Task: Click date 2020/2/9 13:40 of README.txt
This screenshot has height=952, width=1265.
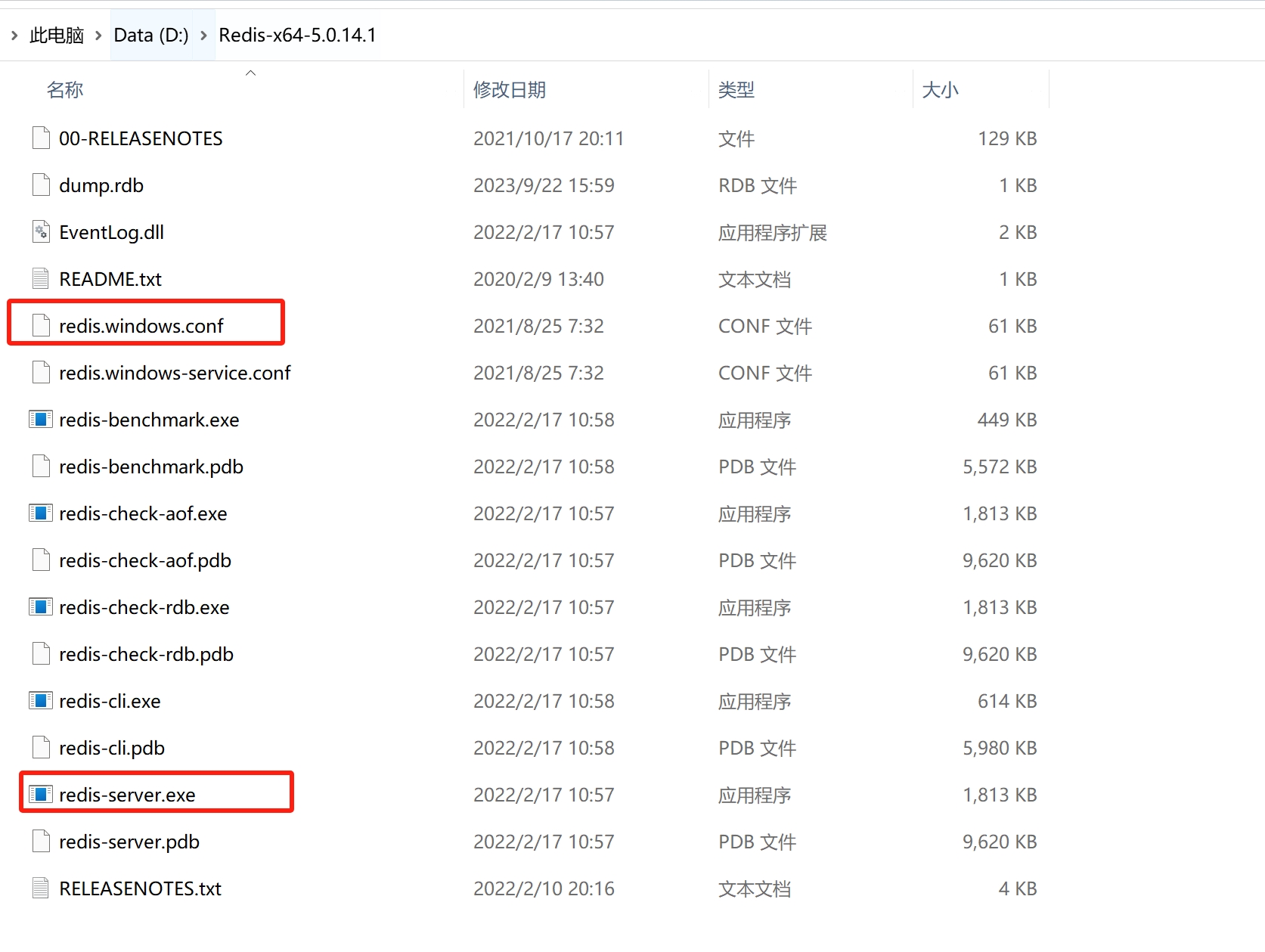Action: 538,279
